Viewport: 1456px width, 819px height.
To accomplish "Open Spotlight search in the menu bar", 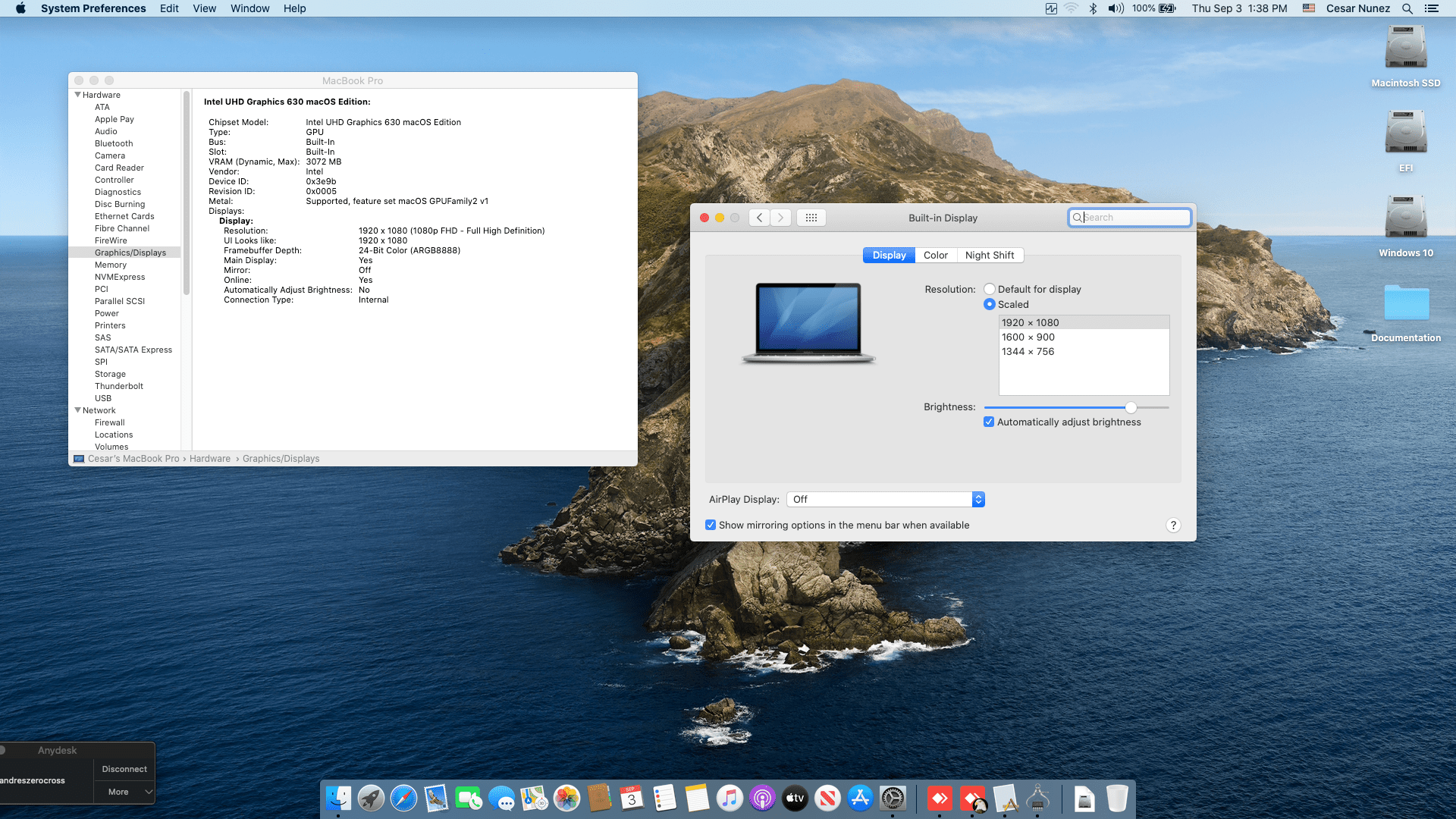I will [1407, 8].
